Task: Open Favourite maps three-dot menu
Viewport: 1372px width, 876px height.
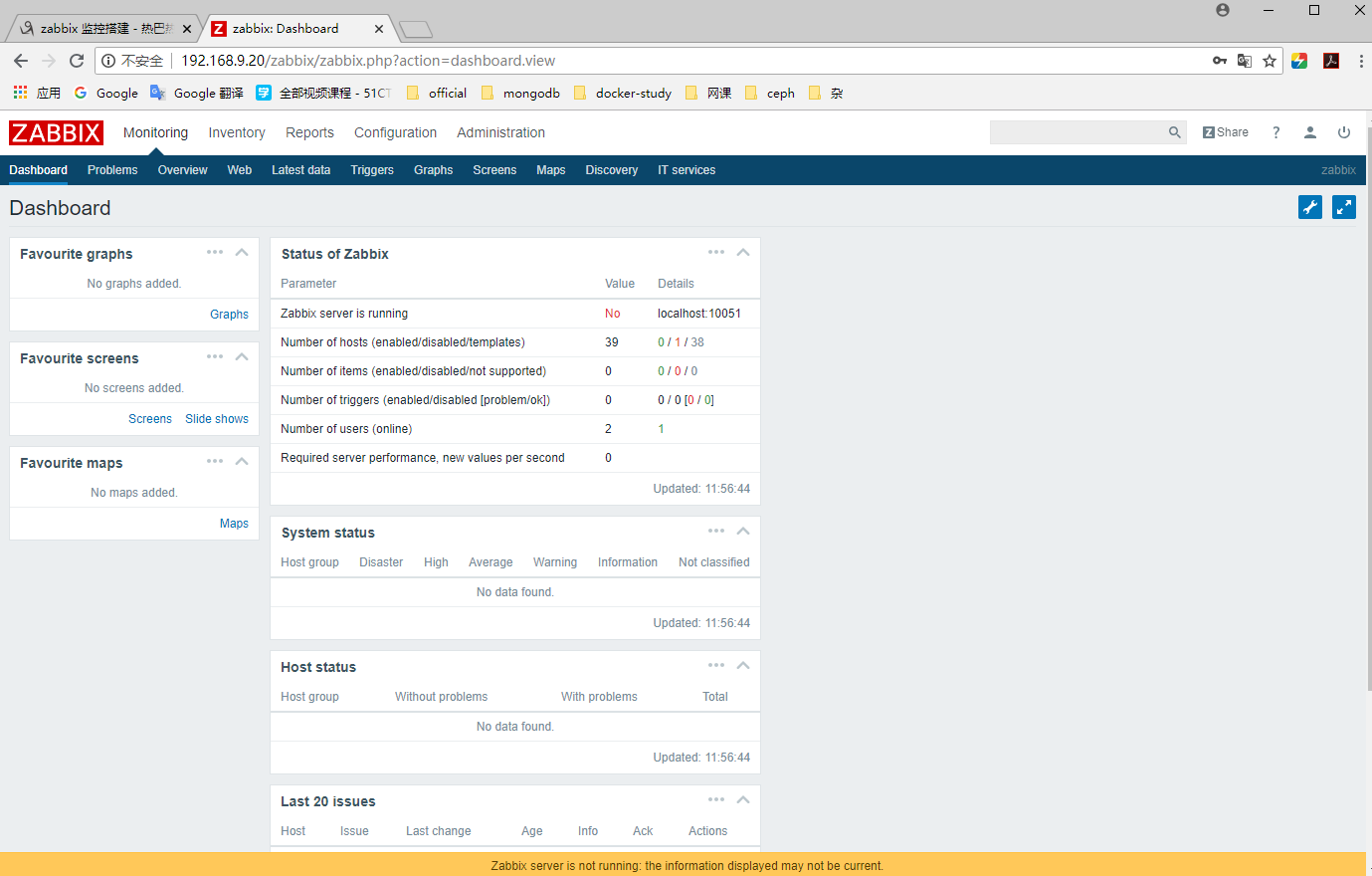Action: tap(215, 461)
